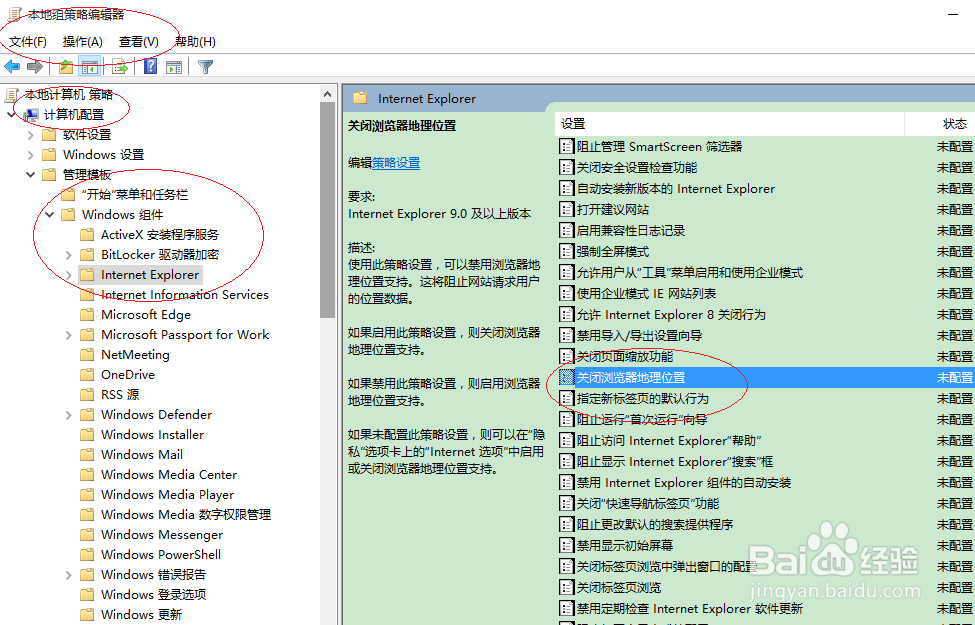Expand the Windows Defender node
This screenshot has width=975, height=625.
click(69, 415)
